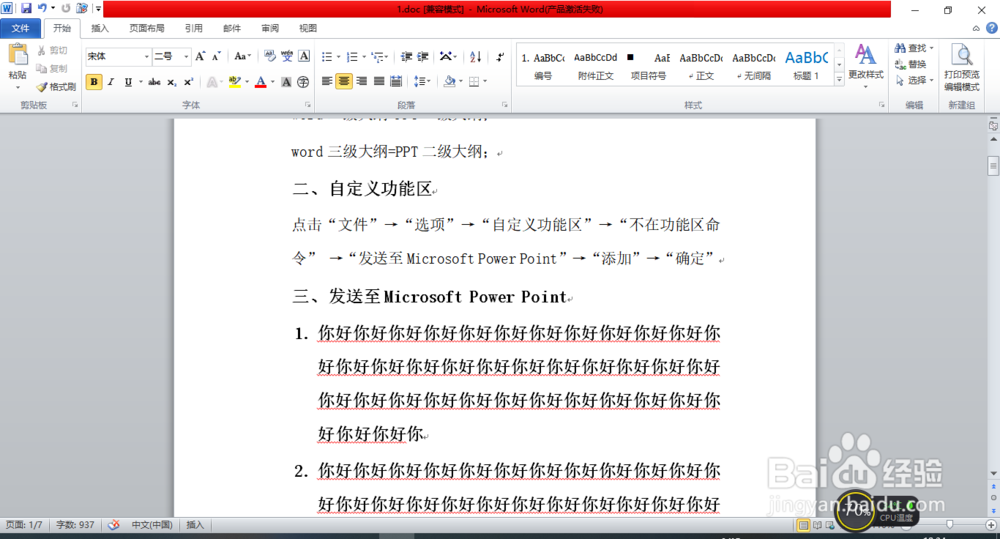Open the font name box (宋体)

(118, 57)
